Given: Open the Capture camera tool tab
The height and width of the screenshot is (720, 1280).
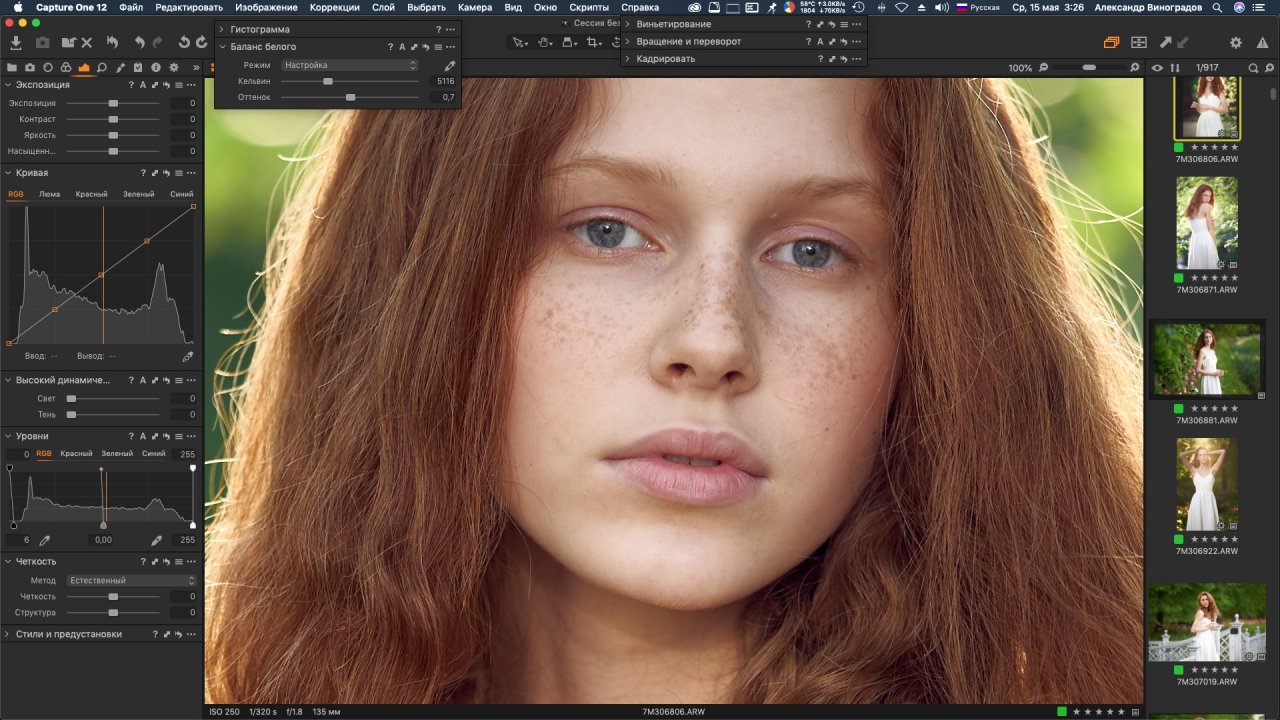Looking at the screenshot, I should click(30, 67).
